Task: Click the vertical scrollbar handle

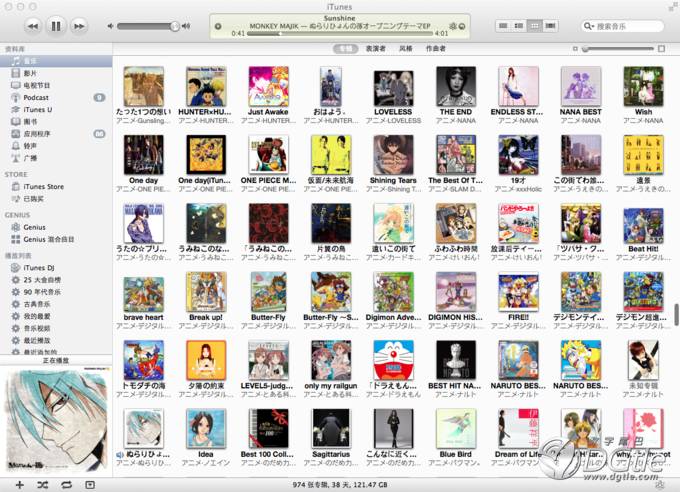Action: (677, 315)
